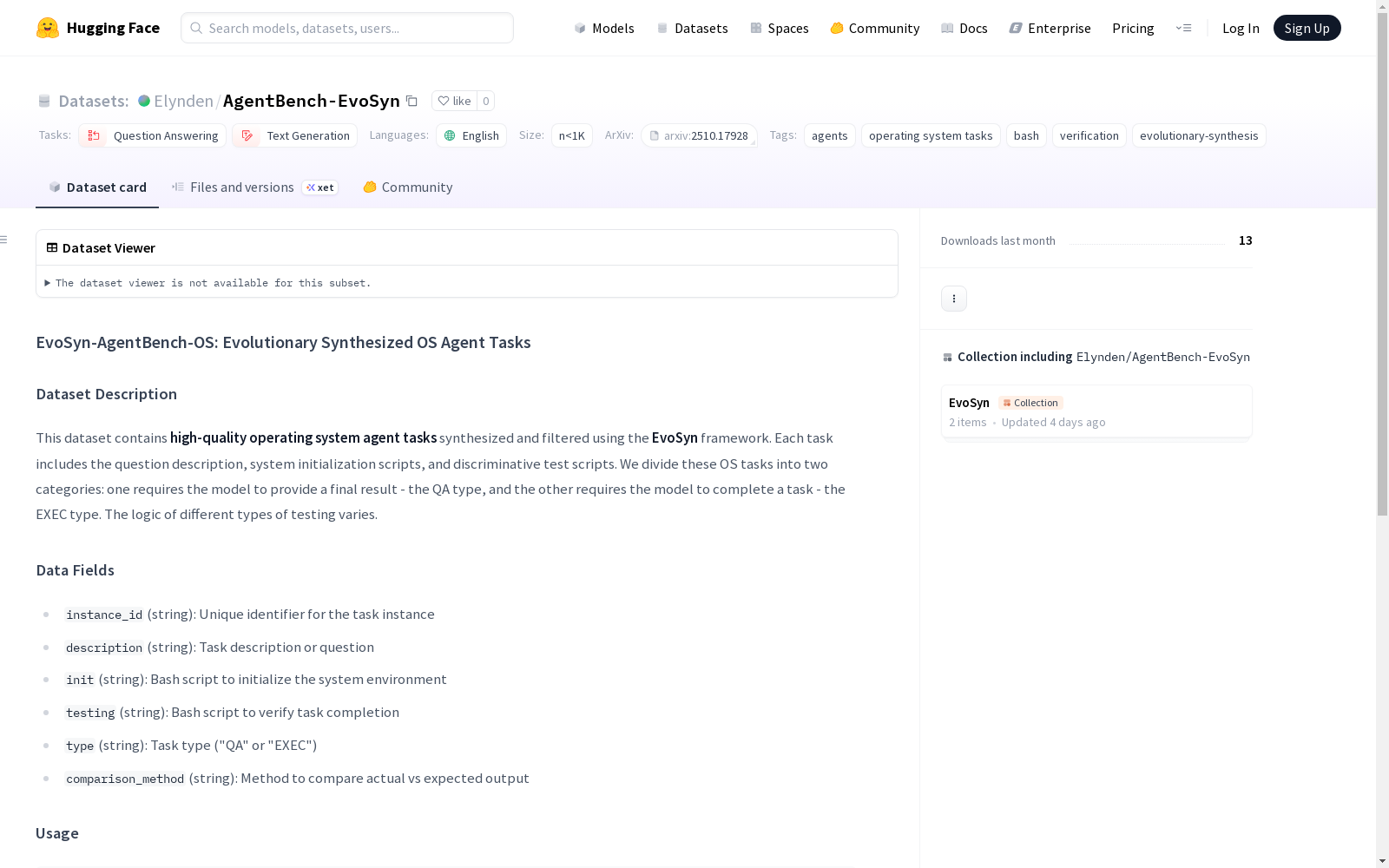Click the Downloads last month label
Screen dimensions: 1389x868
pos(998,240)
